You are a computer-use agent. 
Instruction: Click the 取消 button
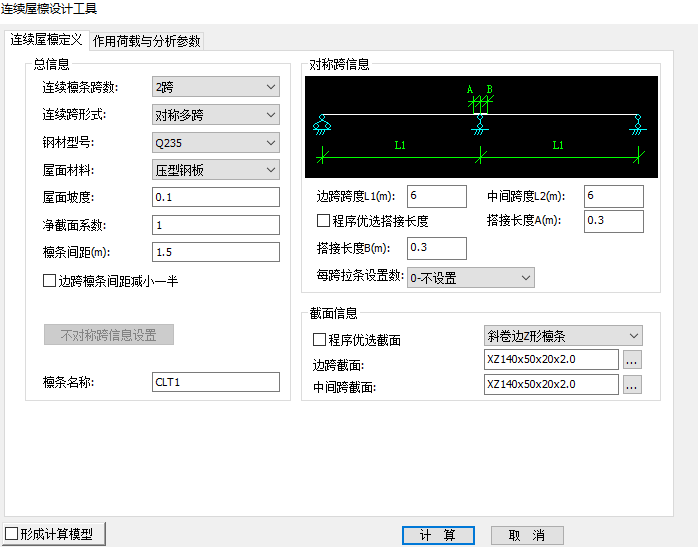coord(527,535)
